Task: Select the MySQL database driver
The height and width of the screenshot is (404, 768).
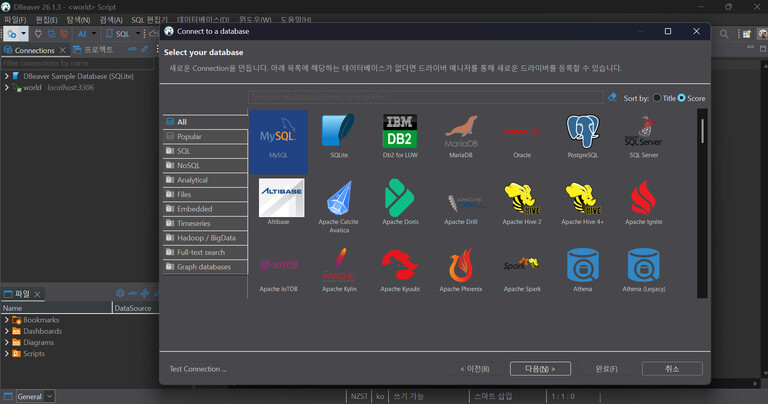Action: (278, 142)
